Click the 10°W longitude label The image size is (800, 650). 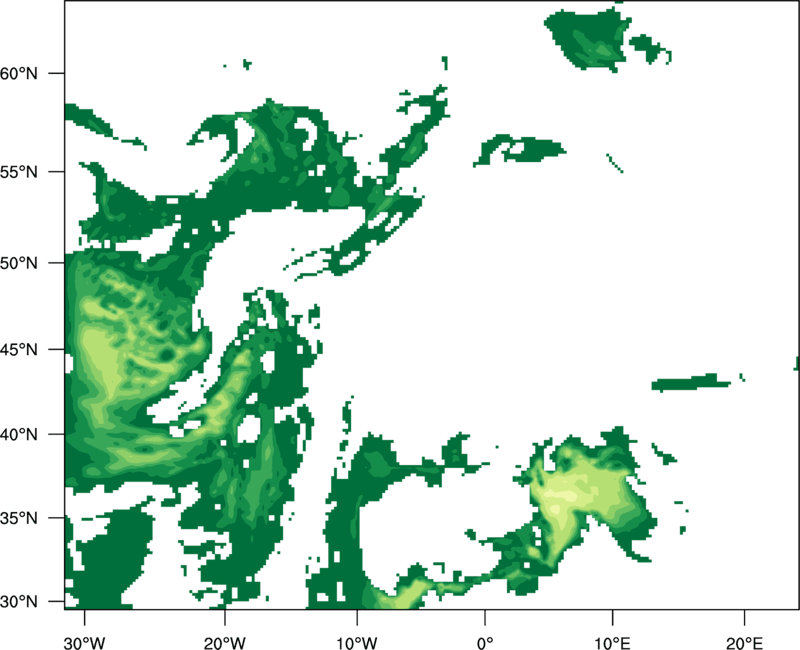click(357, 643)
